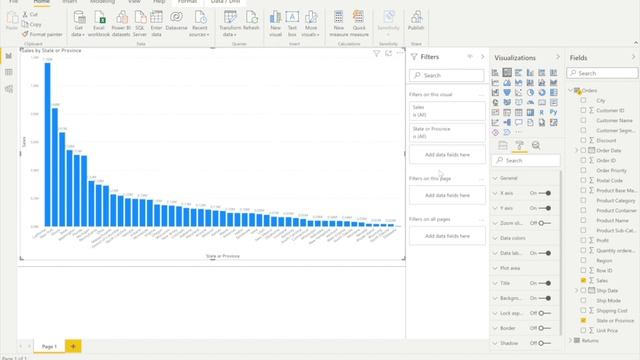Expand the Returns table

click(x=571, y=340)
